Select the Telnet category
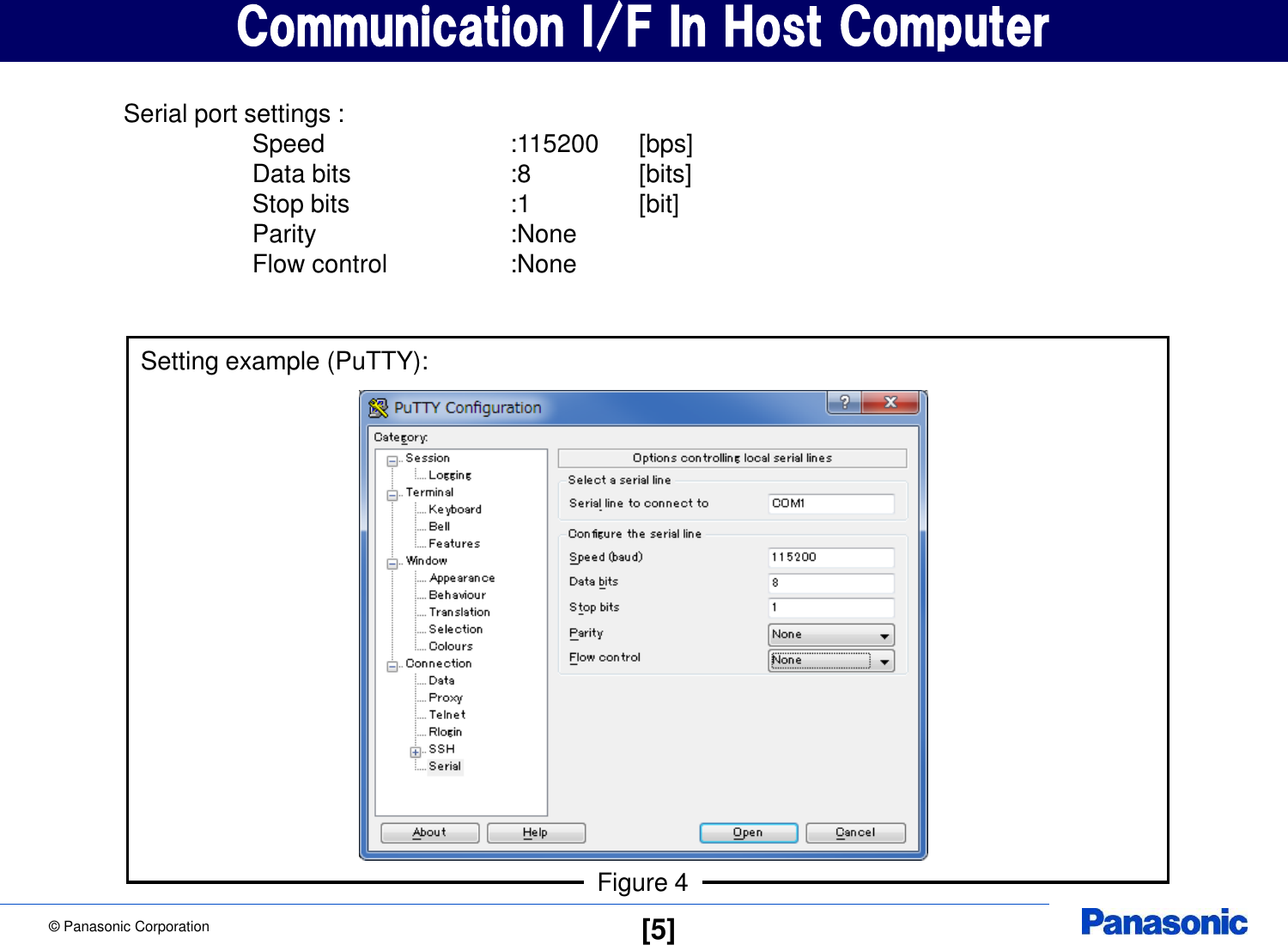 (447, 714)
